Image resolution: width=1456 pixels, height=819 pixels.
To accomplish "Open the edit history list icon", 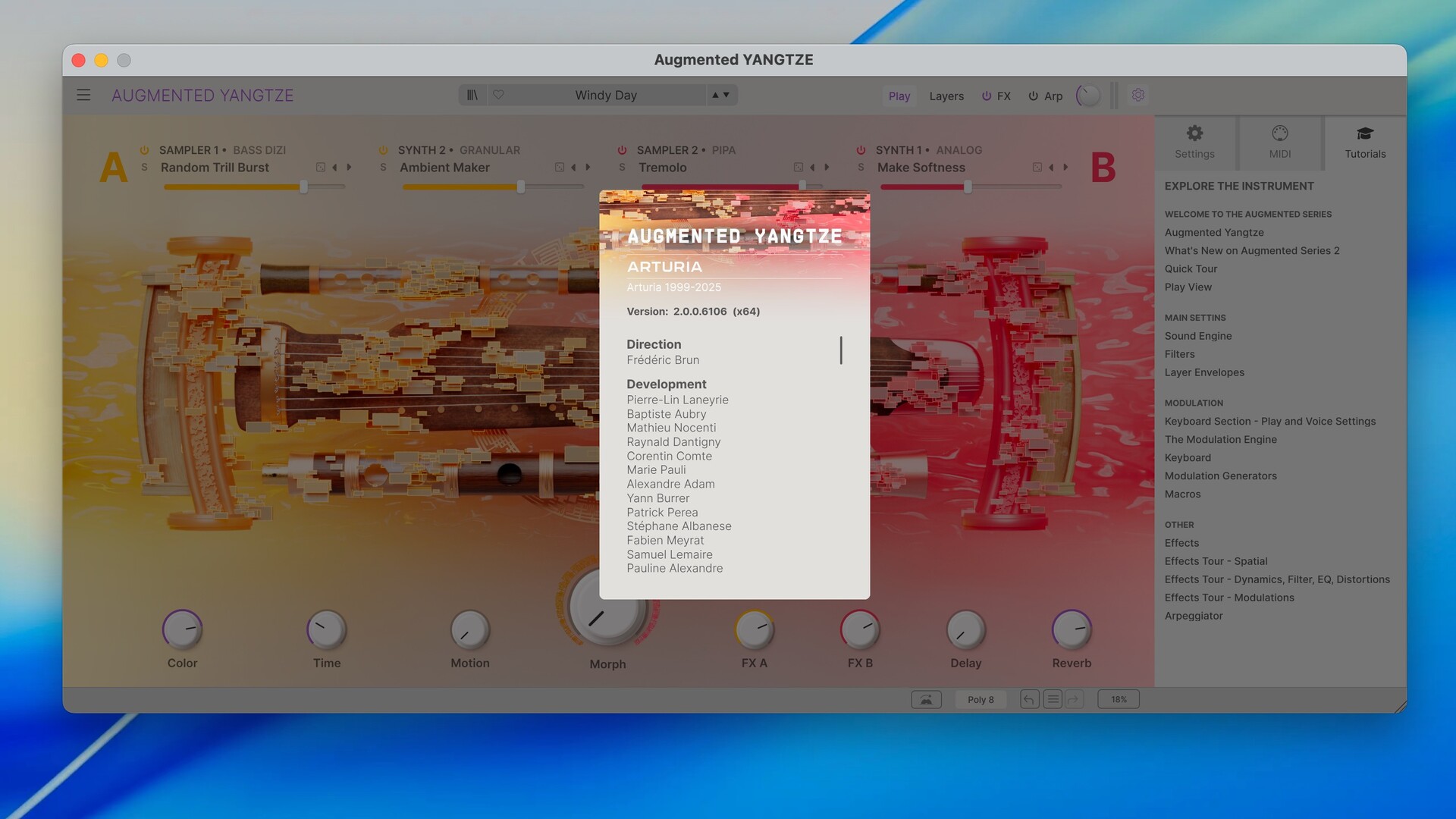I will coord(1053,699).
